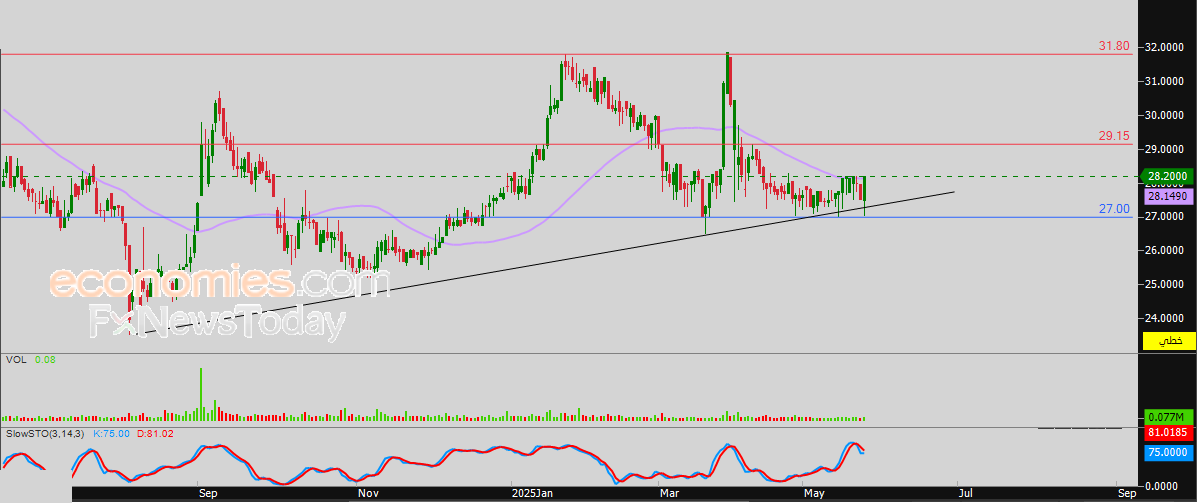The width and height of the screenshot is (1197, 503).
Task: Click the blue 75.0000 stochastic value tag
Action: tap(1169, 452)
